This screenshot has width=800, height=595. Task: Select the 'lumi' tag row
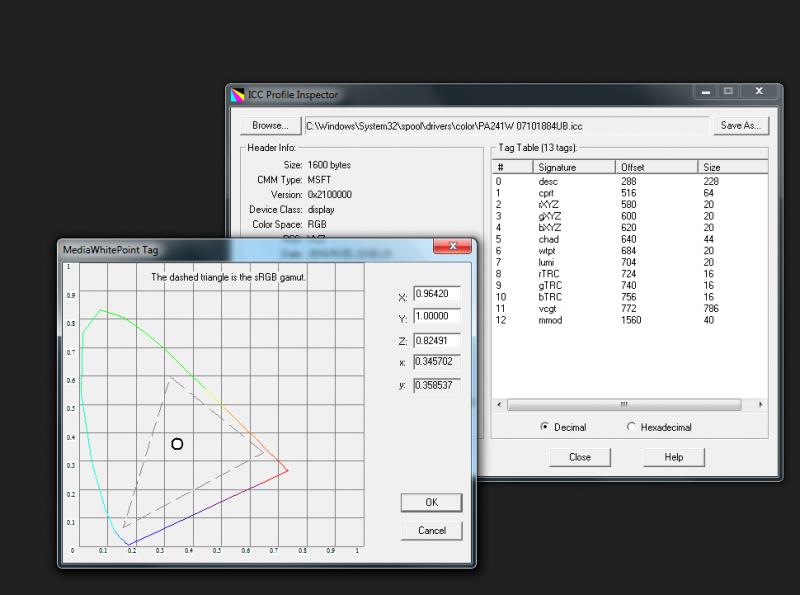(x=630, y=262)
